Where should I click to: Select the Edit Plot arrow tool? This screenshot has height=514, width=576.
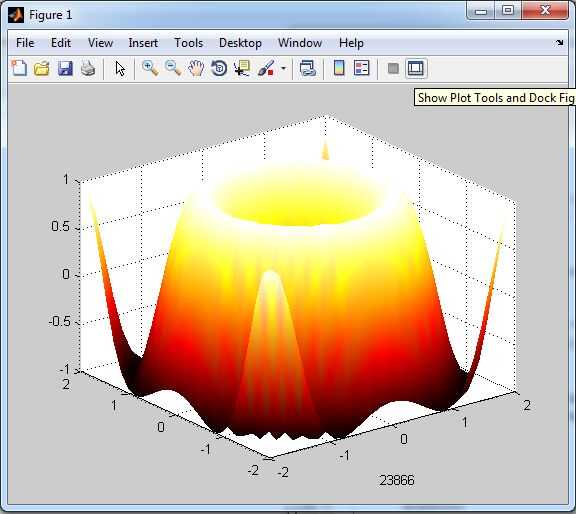120,69
